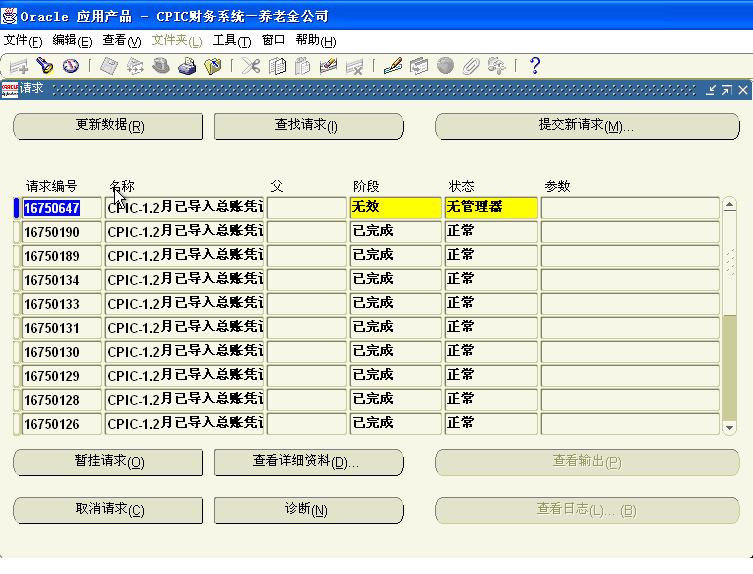Click the 查找请求(I) button

[x=308, y=126]
